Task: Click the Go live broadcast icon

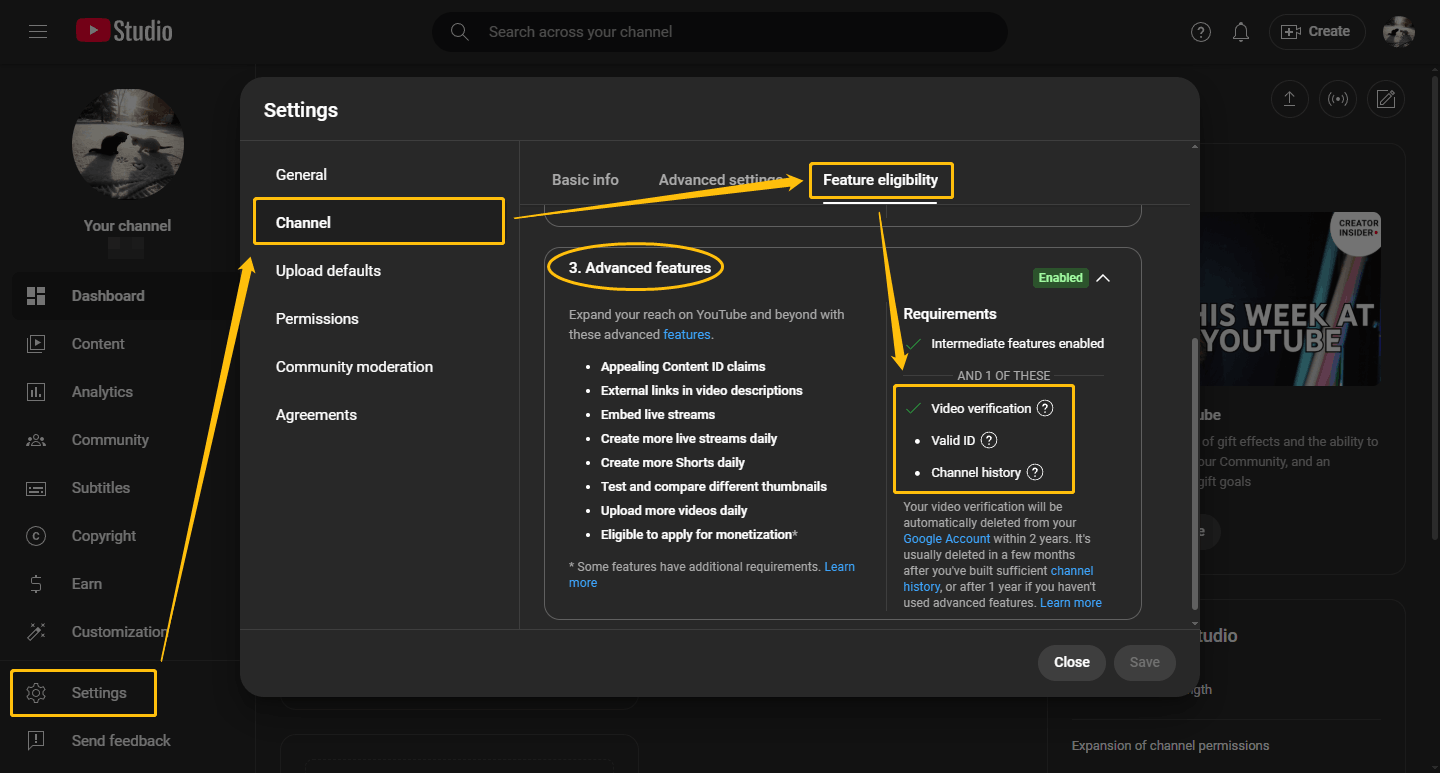Action: coord(1338,99)
